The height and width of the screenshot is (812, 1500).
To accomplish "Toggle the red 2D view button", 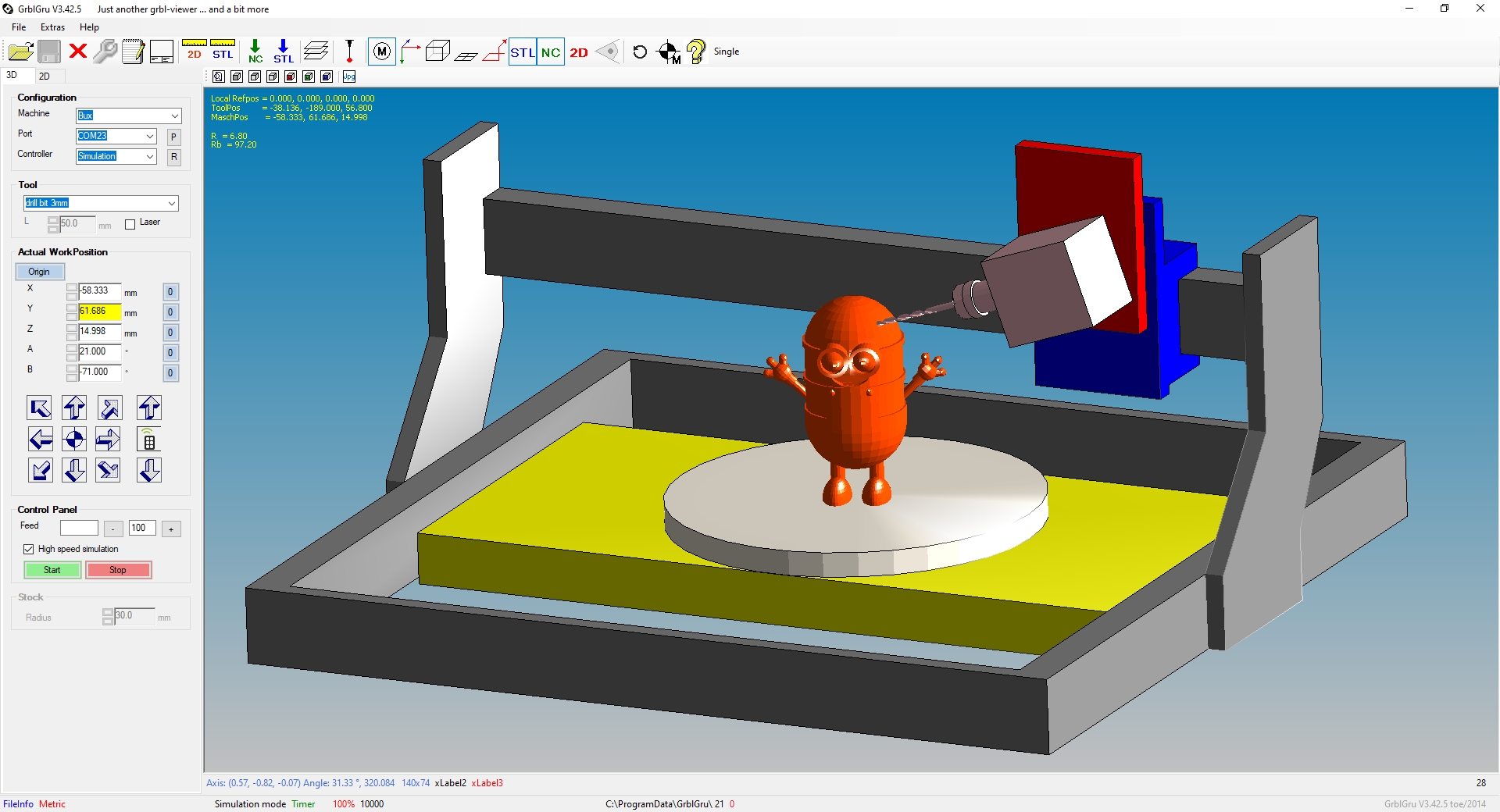I will [x=579, y=52].
